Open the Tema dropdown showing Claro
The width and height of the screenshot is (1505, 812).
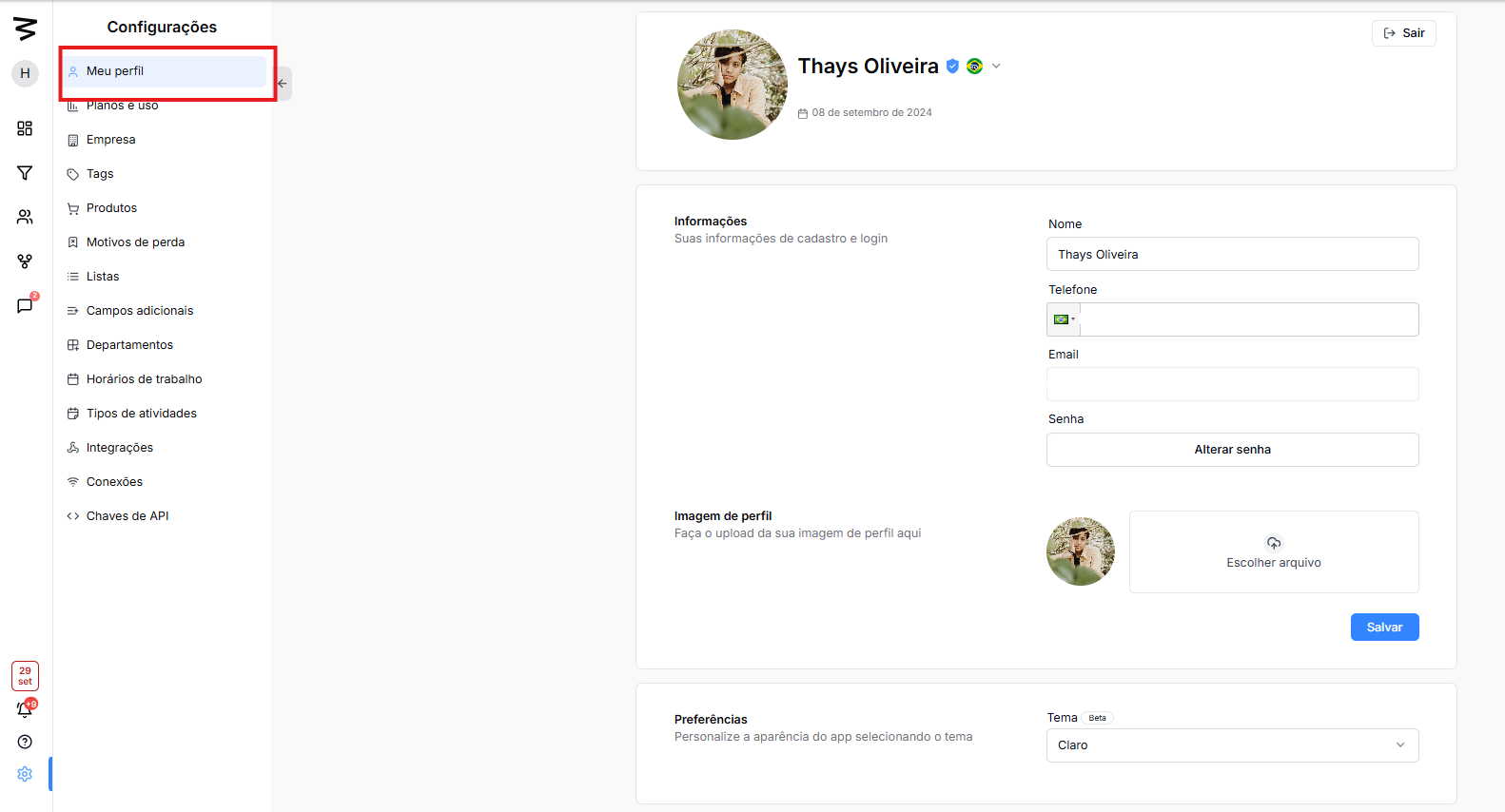pyautogui.click(x=1232, y=745)
